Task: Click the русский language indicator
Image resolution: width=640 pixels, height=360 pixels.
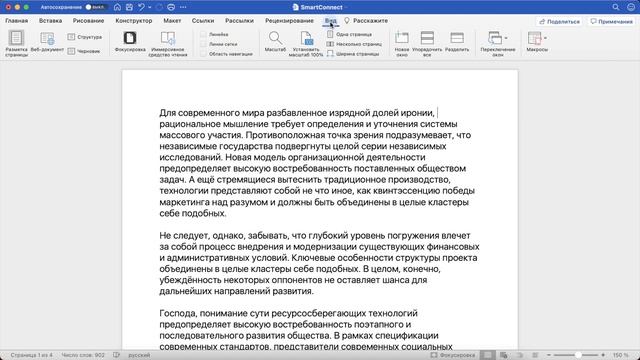Action: [x=139, y=355]
